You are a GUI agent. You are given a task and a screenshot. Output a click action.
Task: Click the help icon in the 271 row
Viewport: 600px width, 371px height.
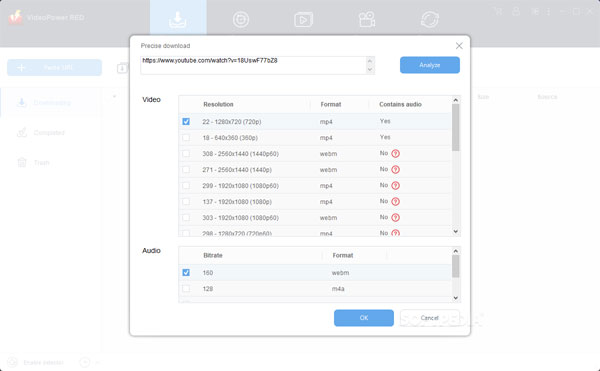click(396, 170)
